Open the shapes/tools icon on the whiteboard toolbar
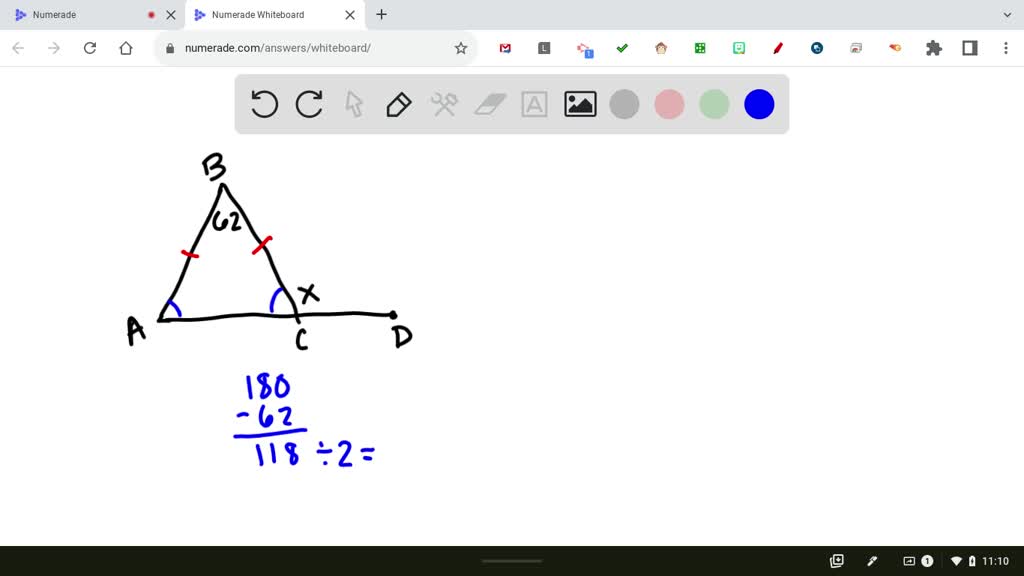 tap(443, 103)
